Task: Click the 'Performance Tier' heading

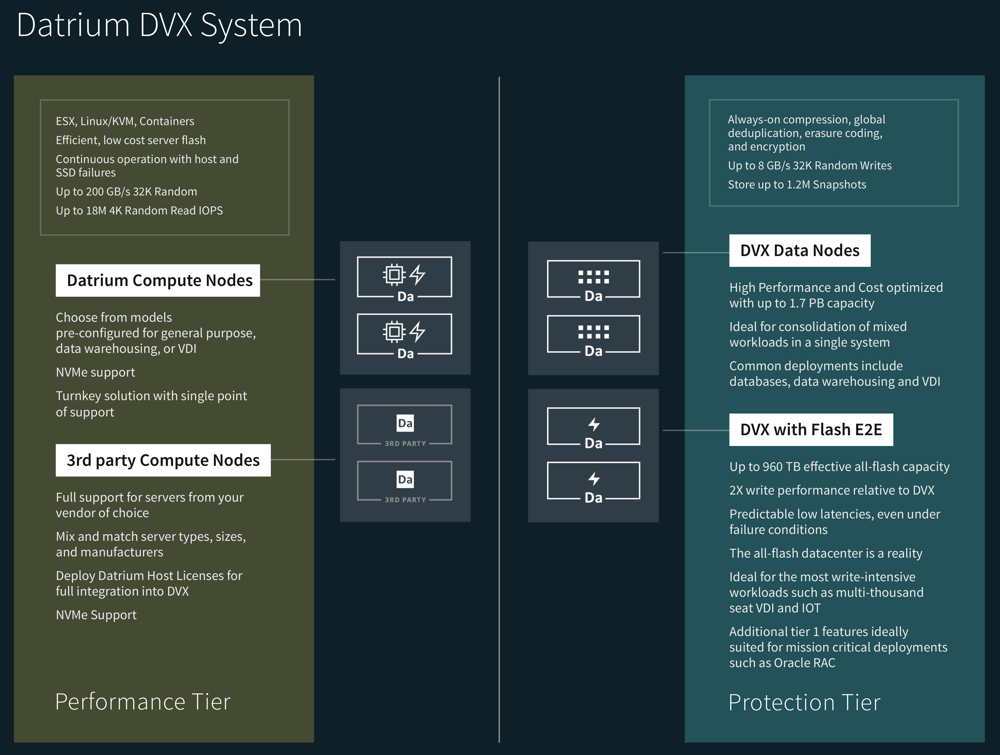Action: point(143,701)
